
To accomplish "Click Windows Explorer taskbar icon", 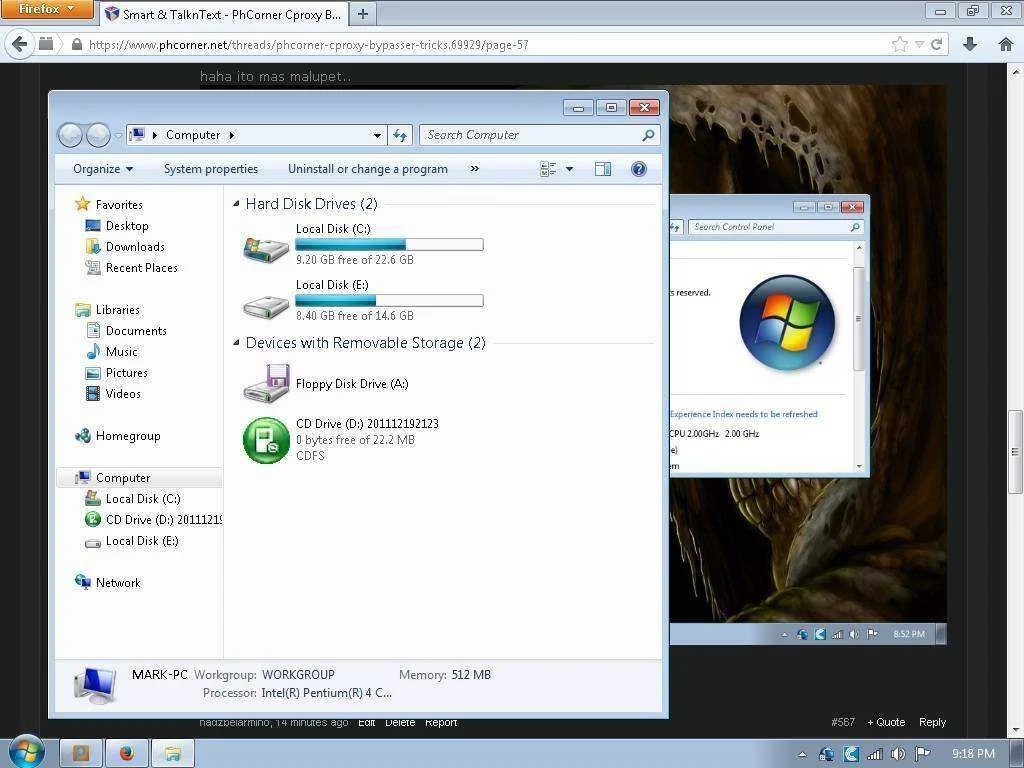I will 173,754.
